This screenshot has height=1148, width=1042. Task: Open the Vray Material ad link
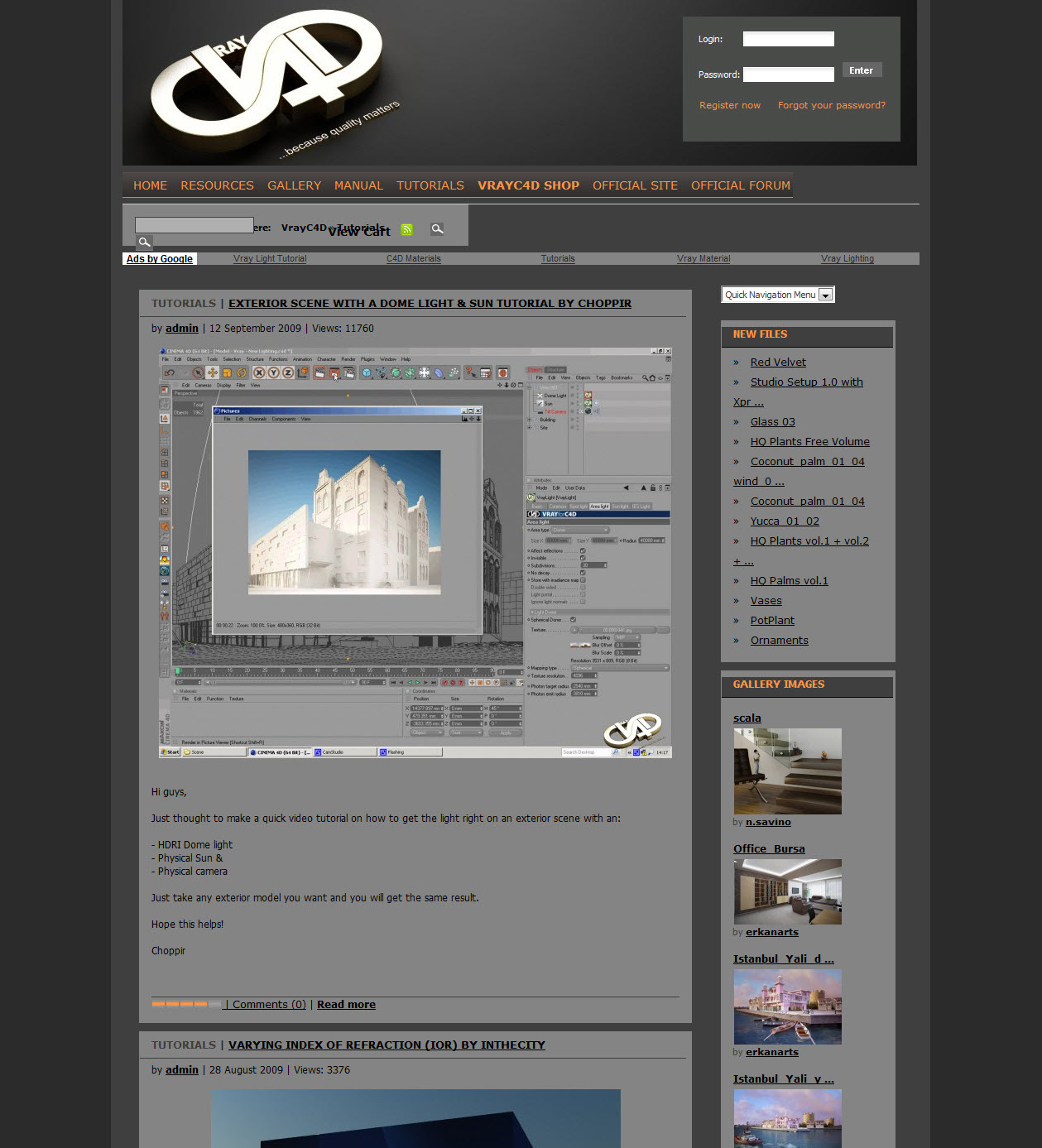point(703,259)
